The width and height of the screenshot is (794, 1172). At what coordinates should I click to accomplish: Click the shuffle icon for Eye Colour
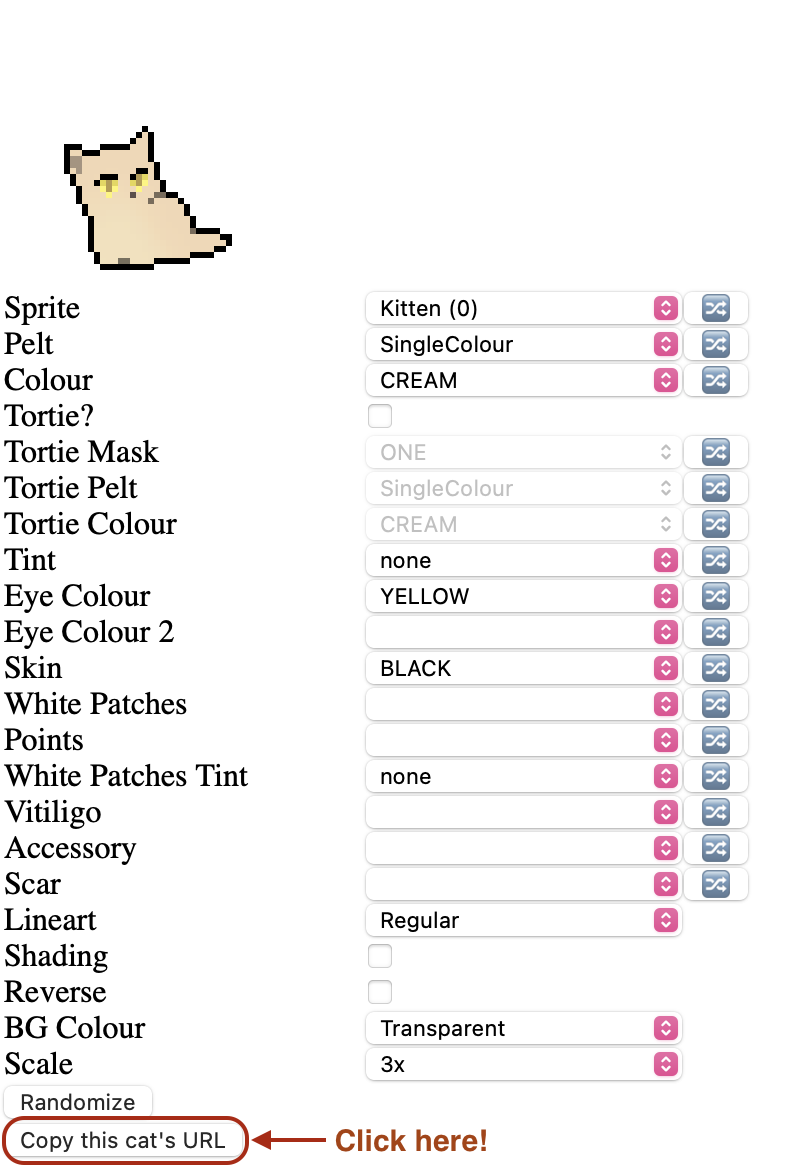[716, 596]
